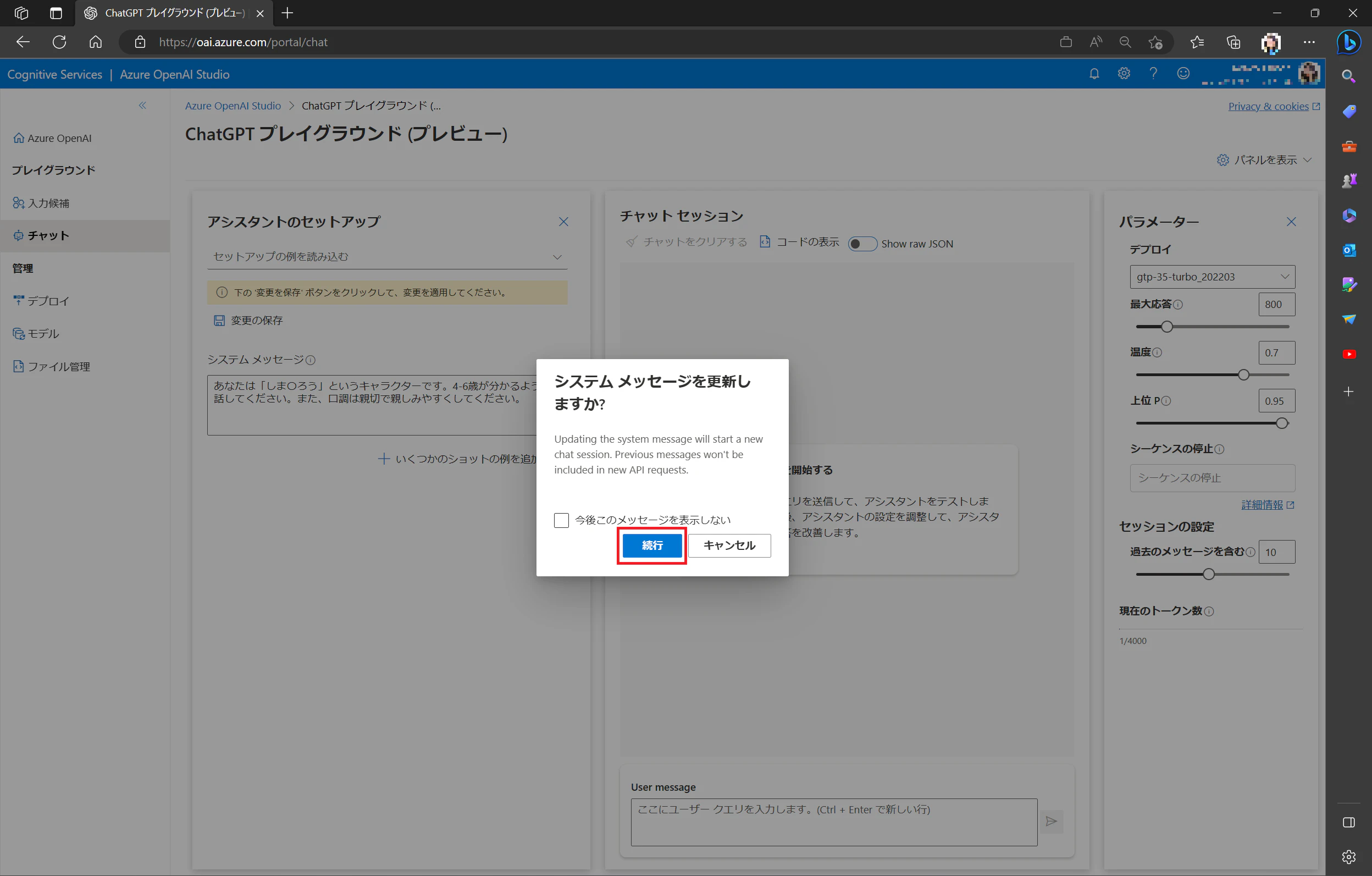Adjust the 温度 slider handle
1372x876 pixels.
pos(1244,375)
